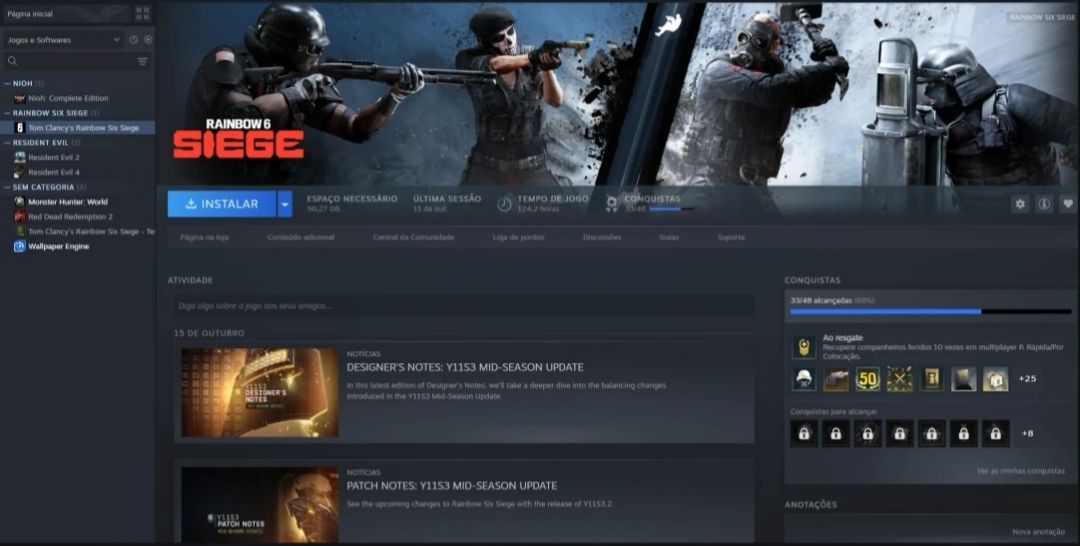The image size is (1080, 546).
Task: Go to Página inicial
Action: click(30, 13)
